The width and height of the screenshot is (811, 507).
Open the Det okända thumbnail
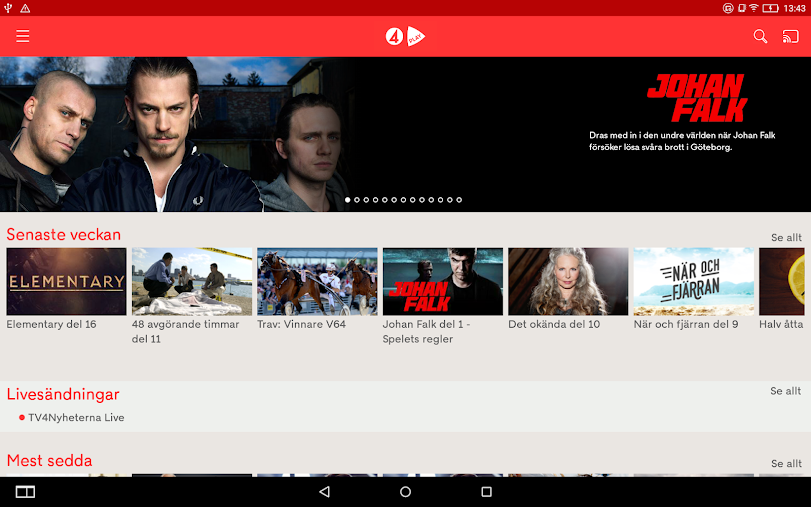pyautogui.click(x=568, y=281)
